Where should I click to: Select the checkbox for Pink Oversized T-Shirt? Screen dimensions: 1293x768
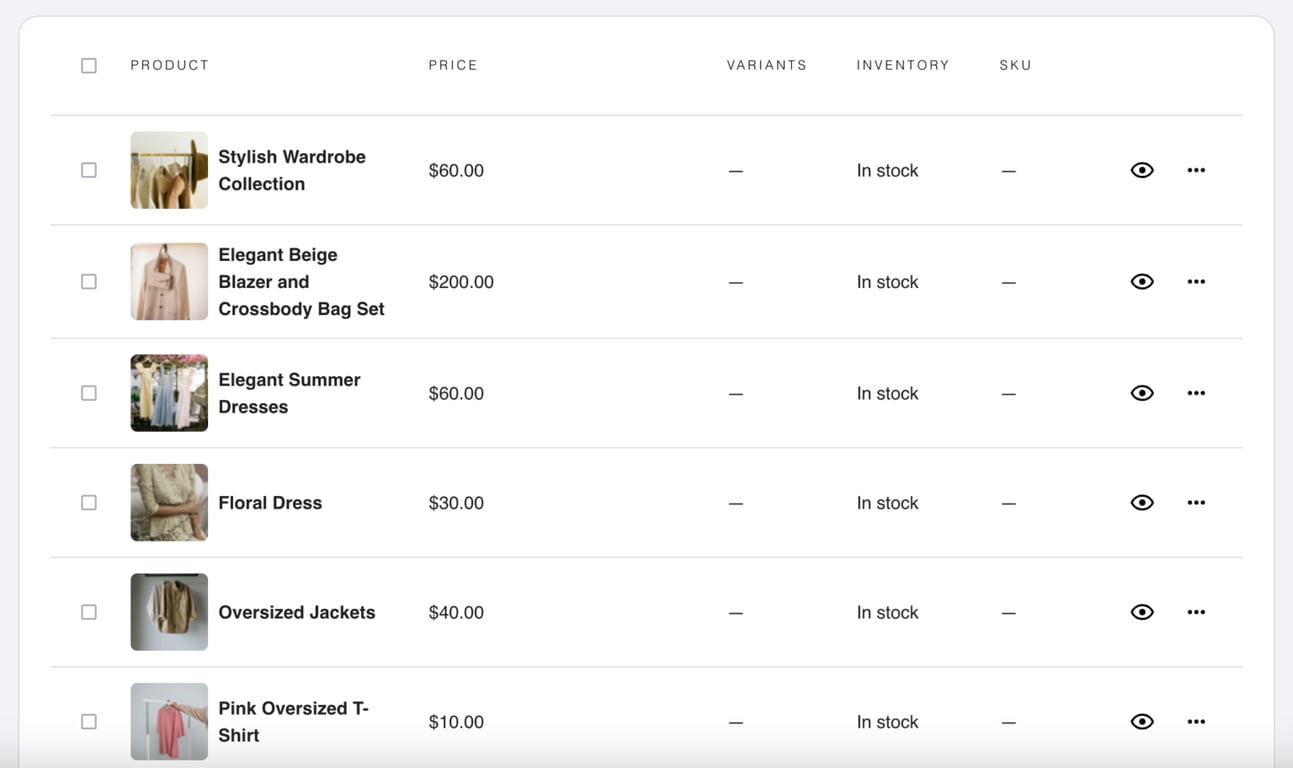(x=88, y=721)
